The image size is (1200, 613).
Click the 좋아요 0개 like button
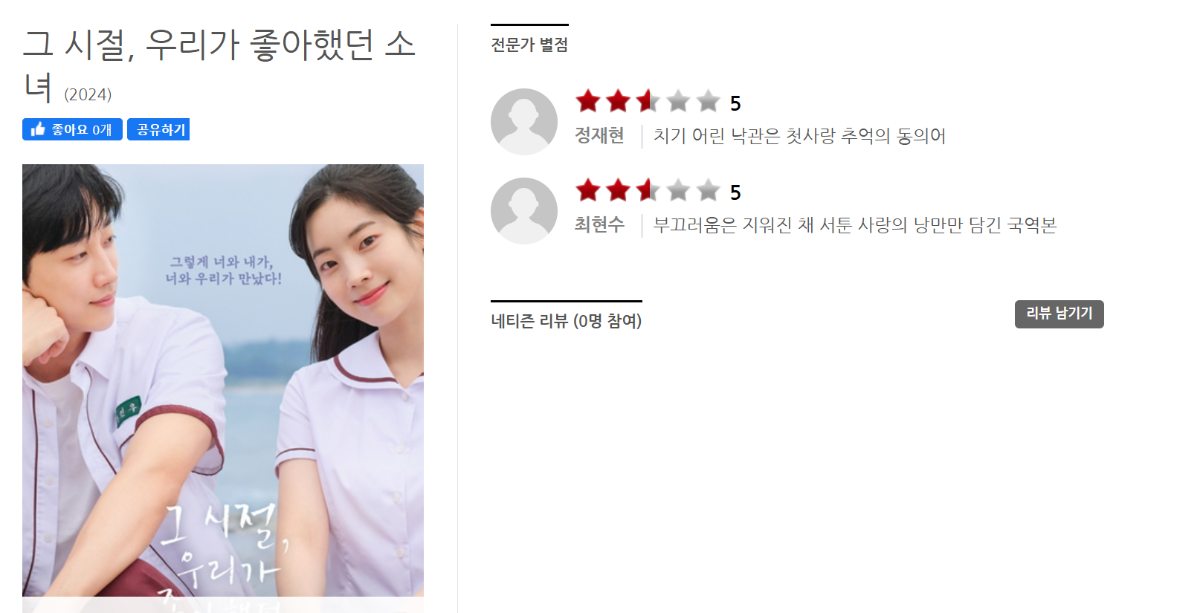tap(72, 129)
